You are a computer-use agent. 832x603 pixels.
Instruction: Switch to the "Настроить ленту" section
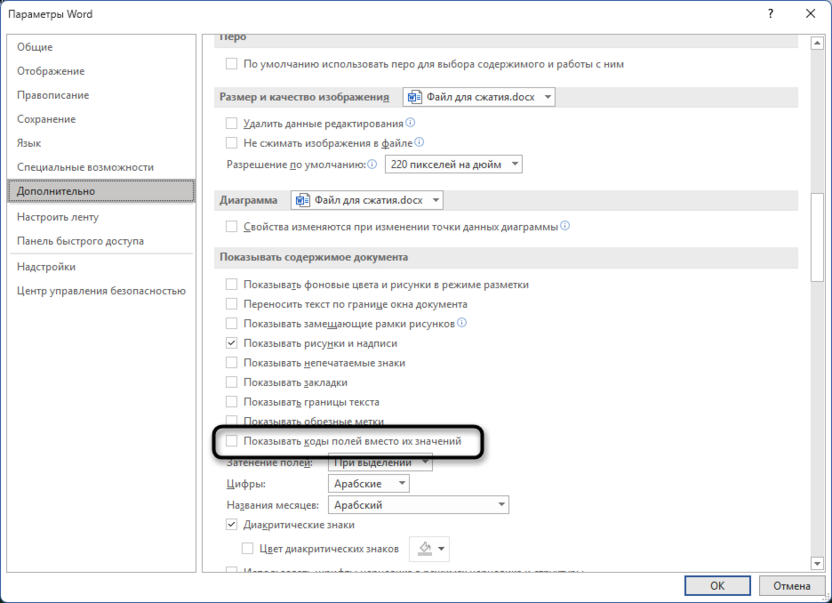[58, 215]
